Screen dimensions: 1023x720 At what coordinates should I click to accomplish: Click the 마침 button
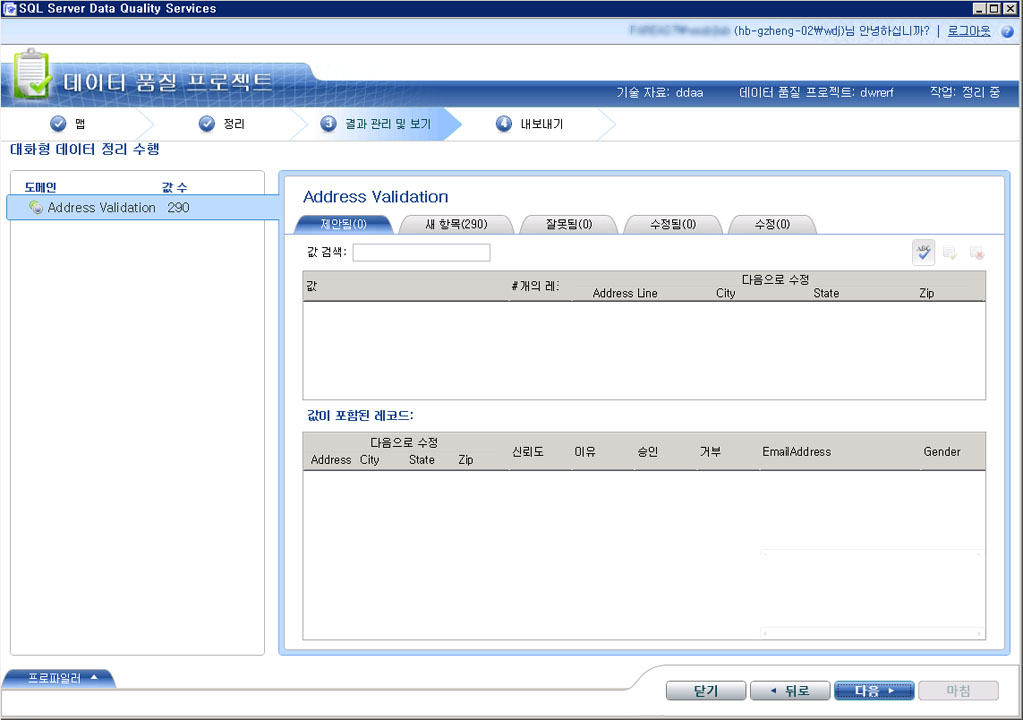[958, 691]
